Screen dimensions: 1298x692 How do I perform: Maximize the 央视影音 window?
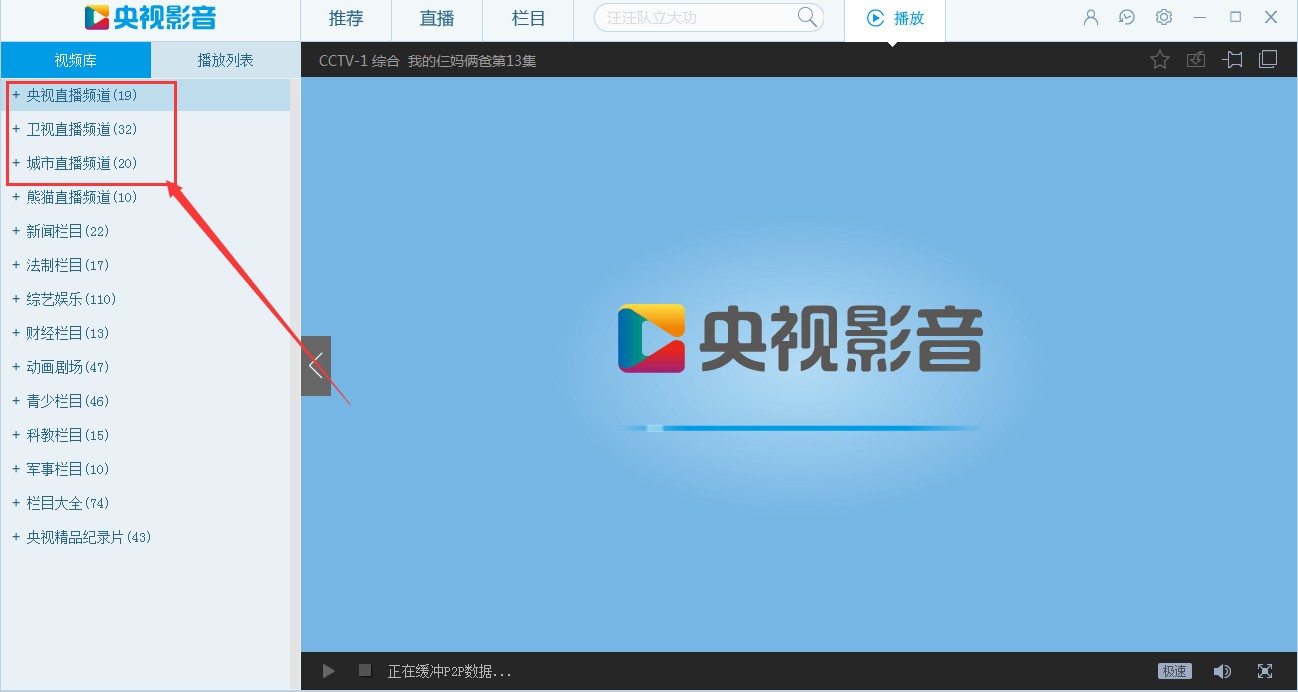[x=1236, y=17]
